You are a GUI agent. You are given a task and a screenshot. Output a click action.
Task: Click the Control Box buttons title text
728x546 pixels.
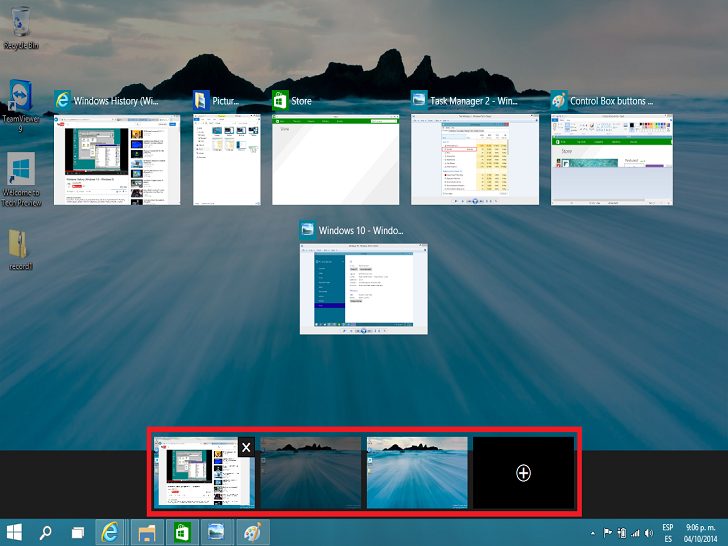click(x=611, y=101)
